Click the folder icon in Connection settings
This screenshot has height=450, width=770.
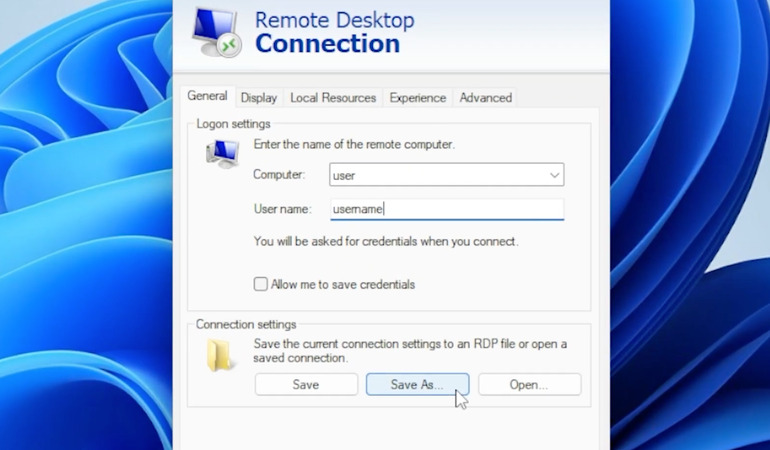point(220,355)
